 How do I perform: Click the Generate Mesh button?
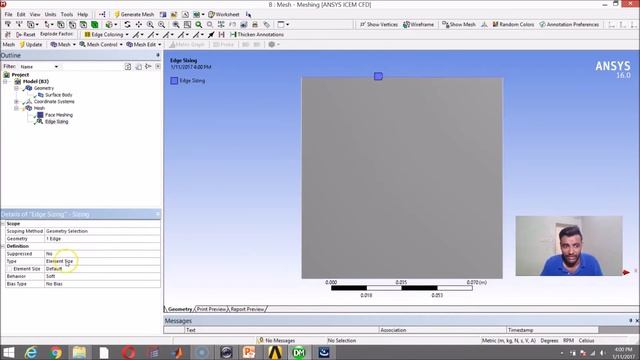coord(134,14)
